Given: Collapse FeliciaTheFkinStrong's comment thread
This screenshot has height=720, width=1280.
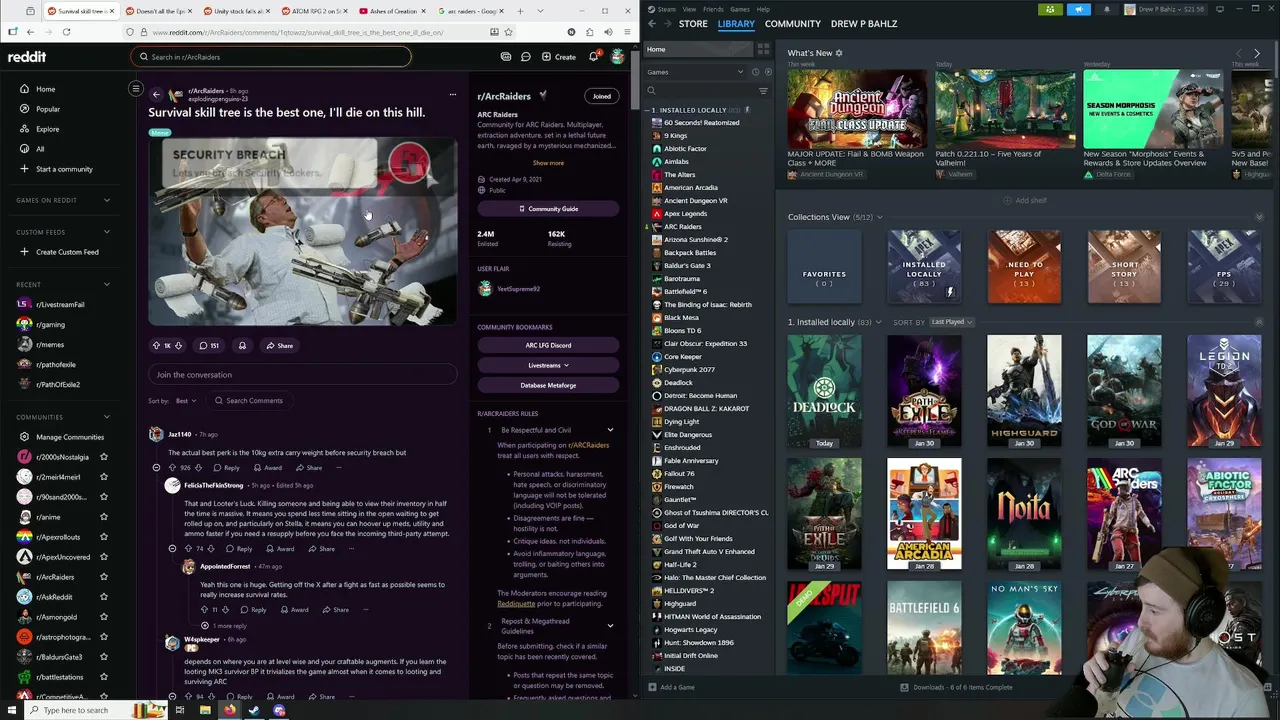Looking at the screenshot, I should pos(172,548).
